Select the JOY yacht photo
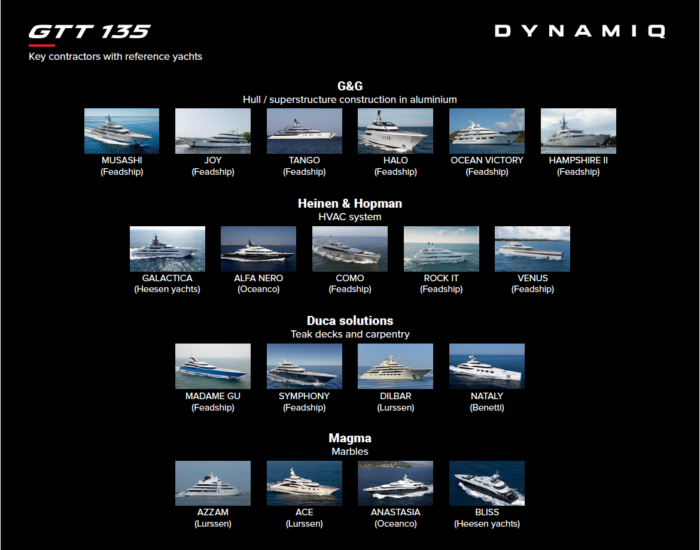 coord(213,131)
